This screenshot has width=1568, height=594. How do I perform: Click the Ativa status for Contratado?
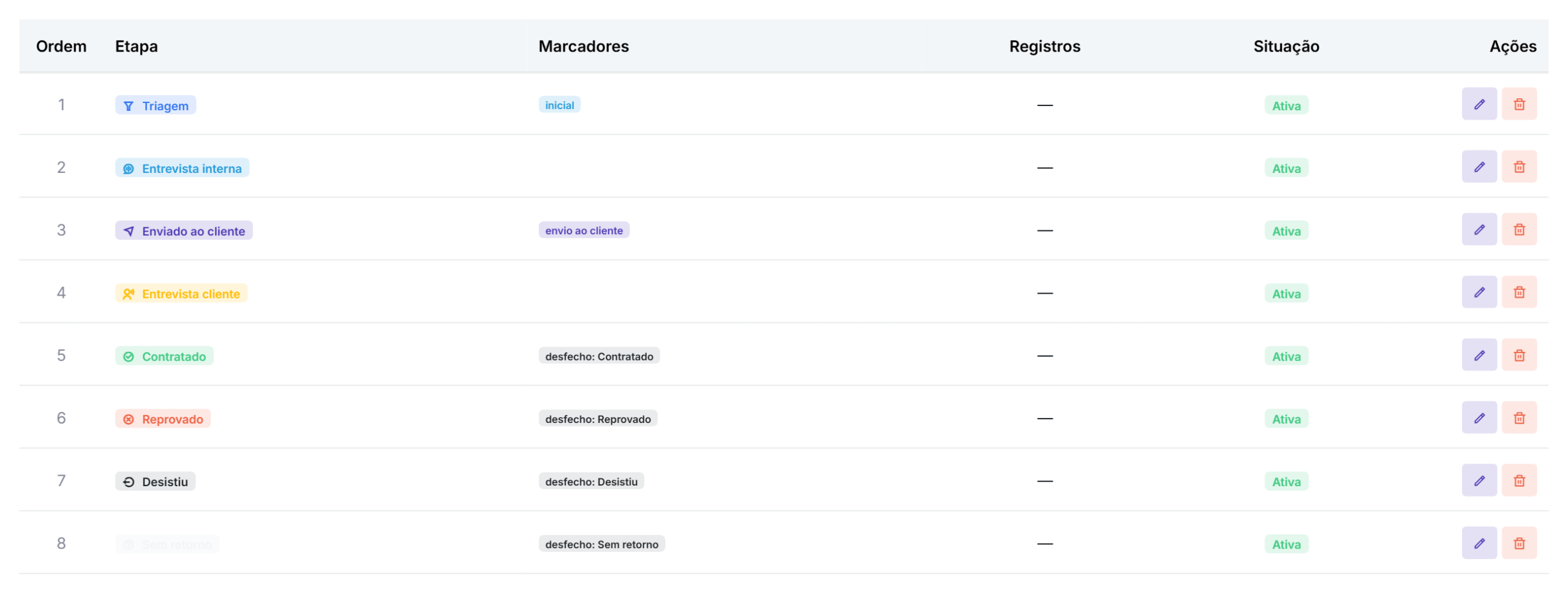pos(1286,356)
